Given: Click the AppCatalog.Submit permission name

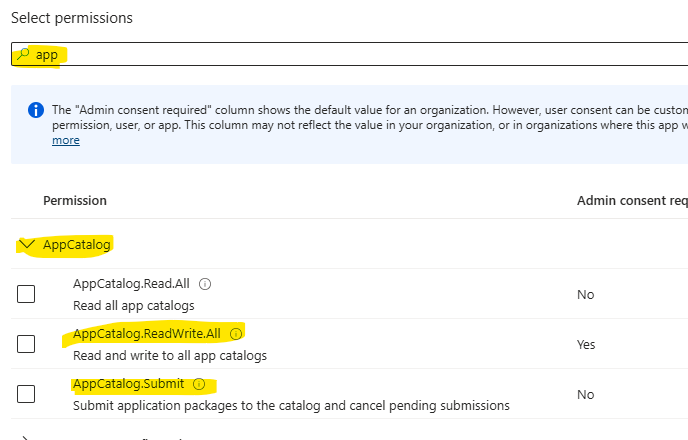Looking at the screenshot, I should 130,384.
